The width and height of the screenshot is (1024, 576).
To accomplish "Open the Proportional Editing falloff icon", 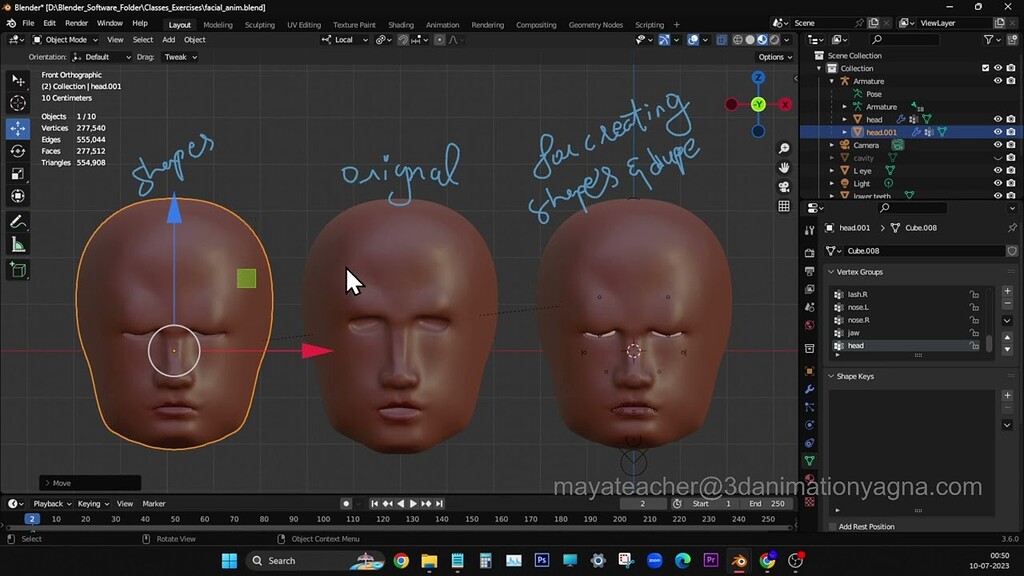I will point(453,39).
